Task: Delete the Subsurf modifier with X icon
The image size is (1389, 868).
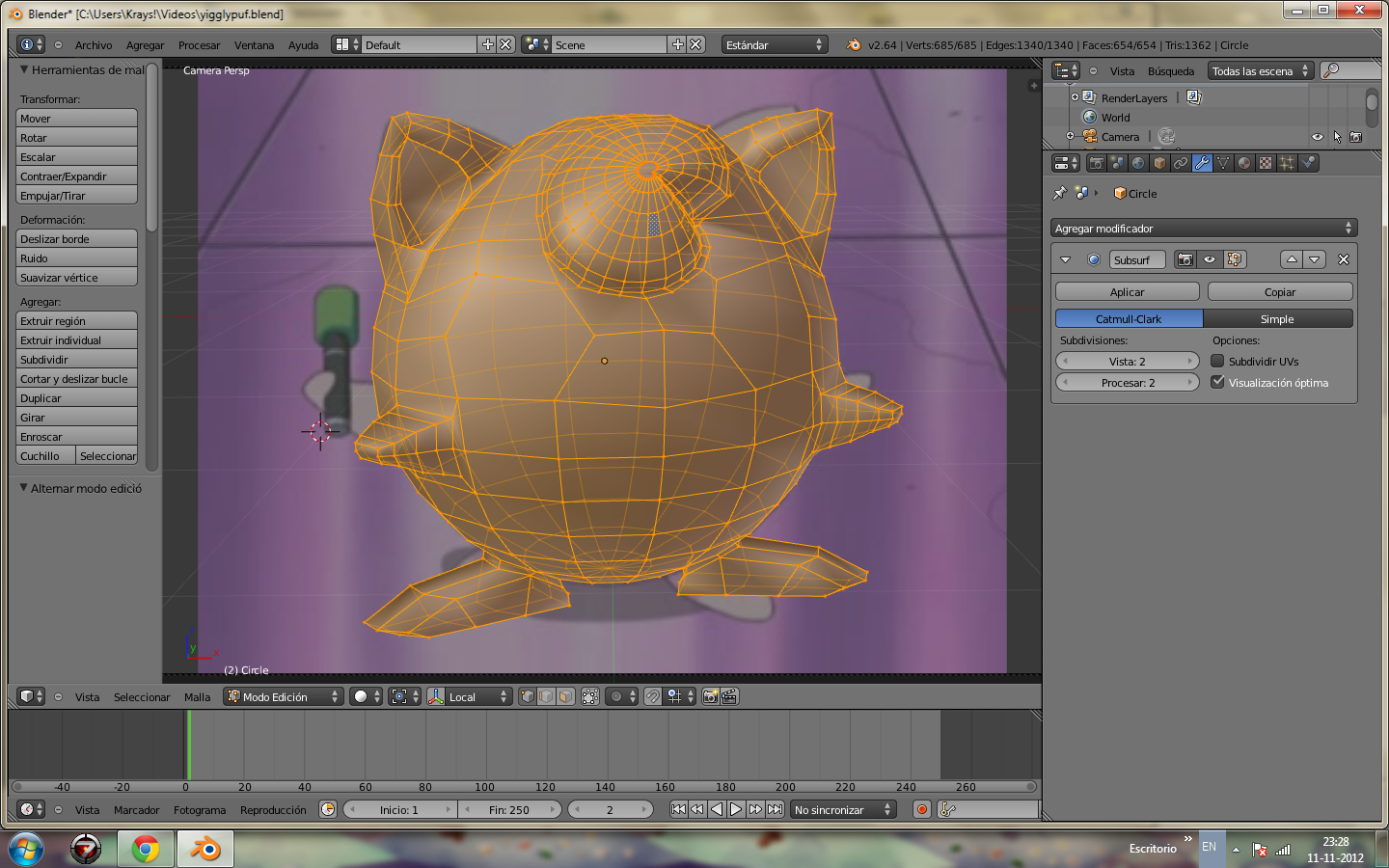Action: [1343, 259]
